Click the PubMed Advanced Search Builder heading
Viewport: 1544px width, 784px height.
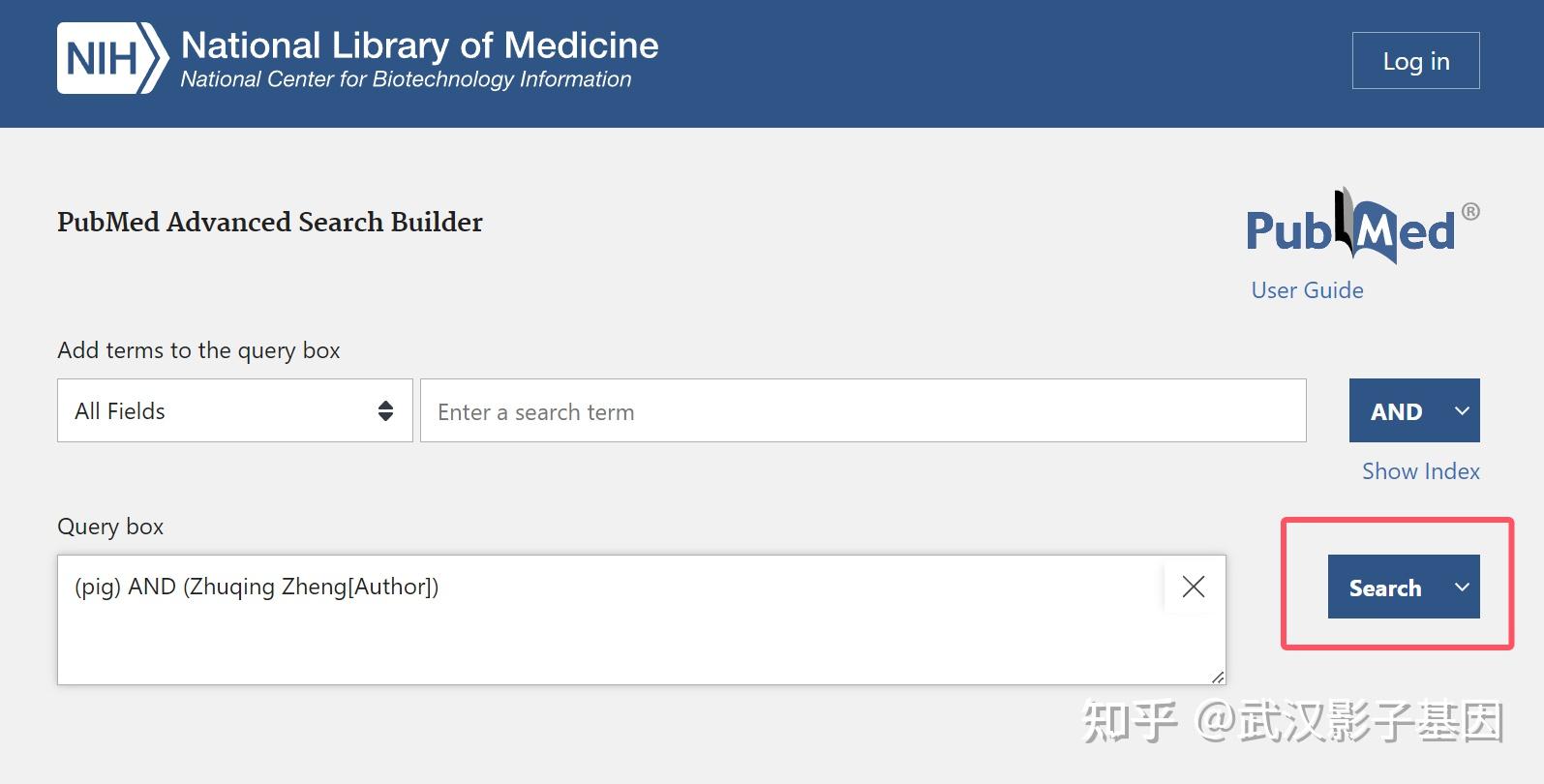tap(269, 223)
